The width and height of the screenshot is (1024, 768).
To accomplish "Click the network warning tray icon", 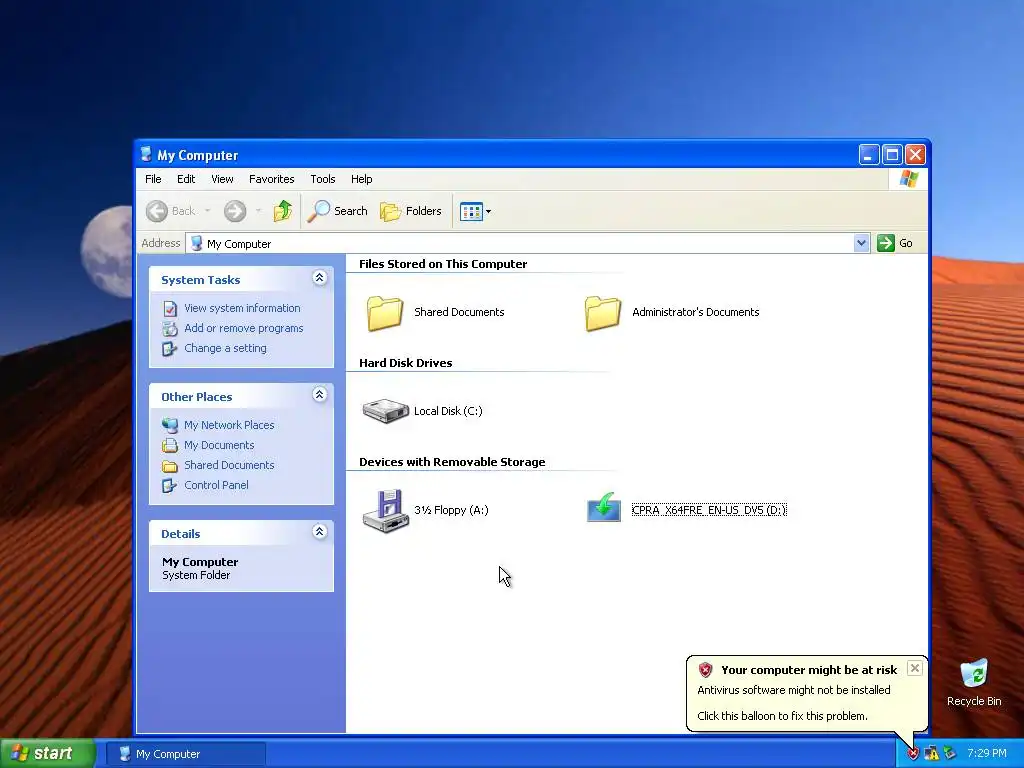I will tap(931, 754).
